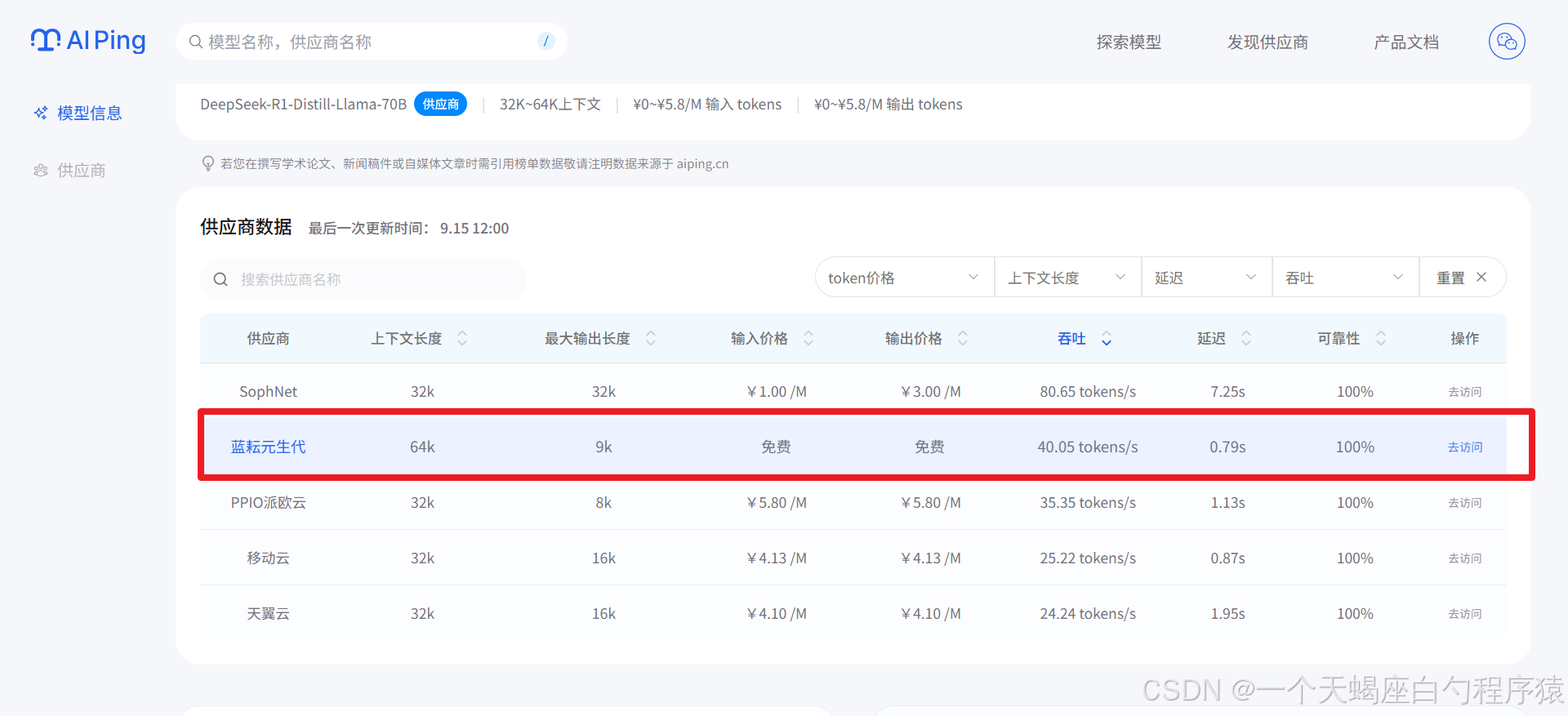Sort by 上下文长度 column arrows
1568x716 pixels.
click(462, 338)
